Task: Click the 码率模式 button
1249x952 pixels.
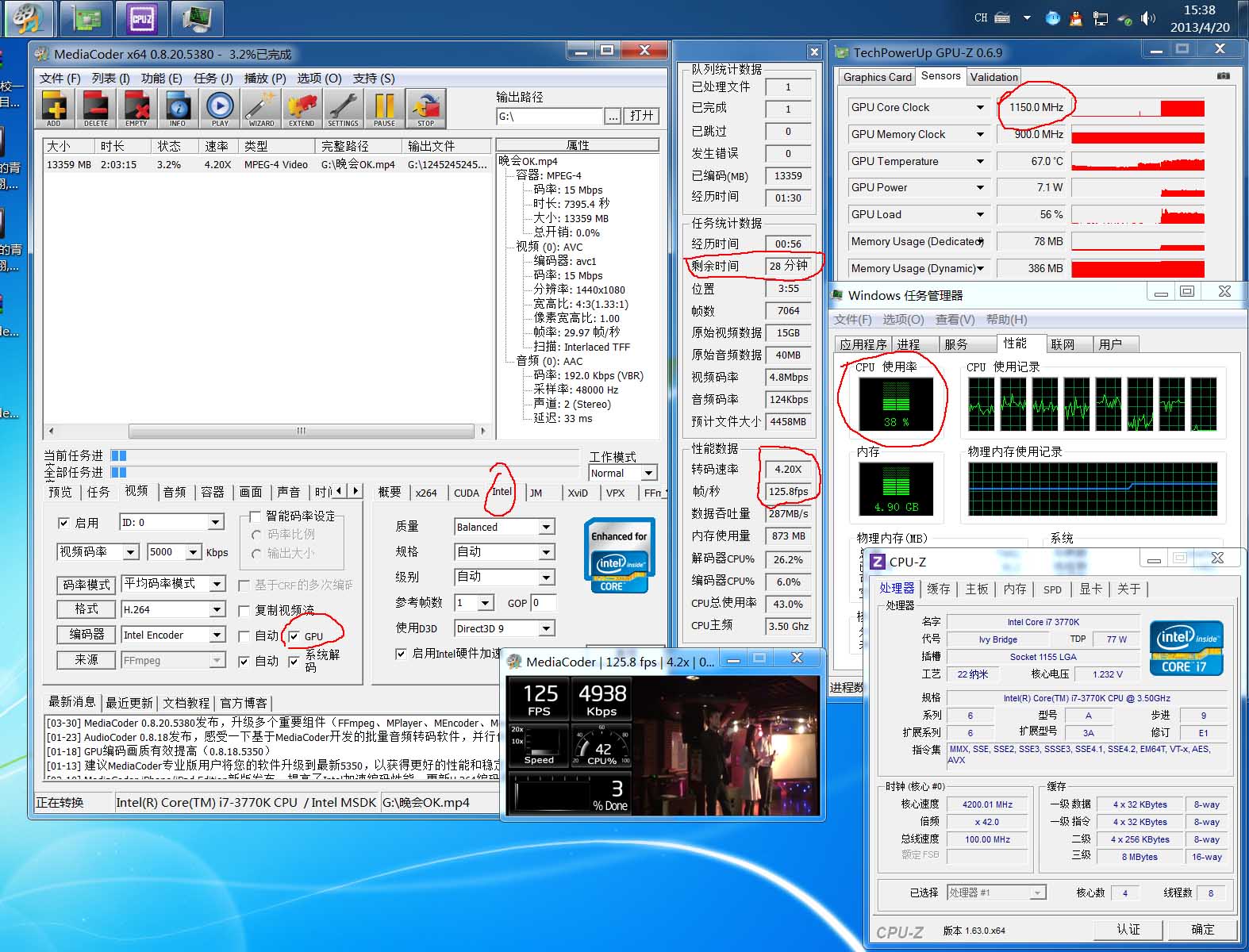Action: click(x=86, y=585)
